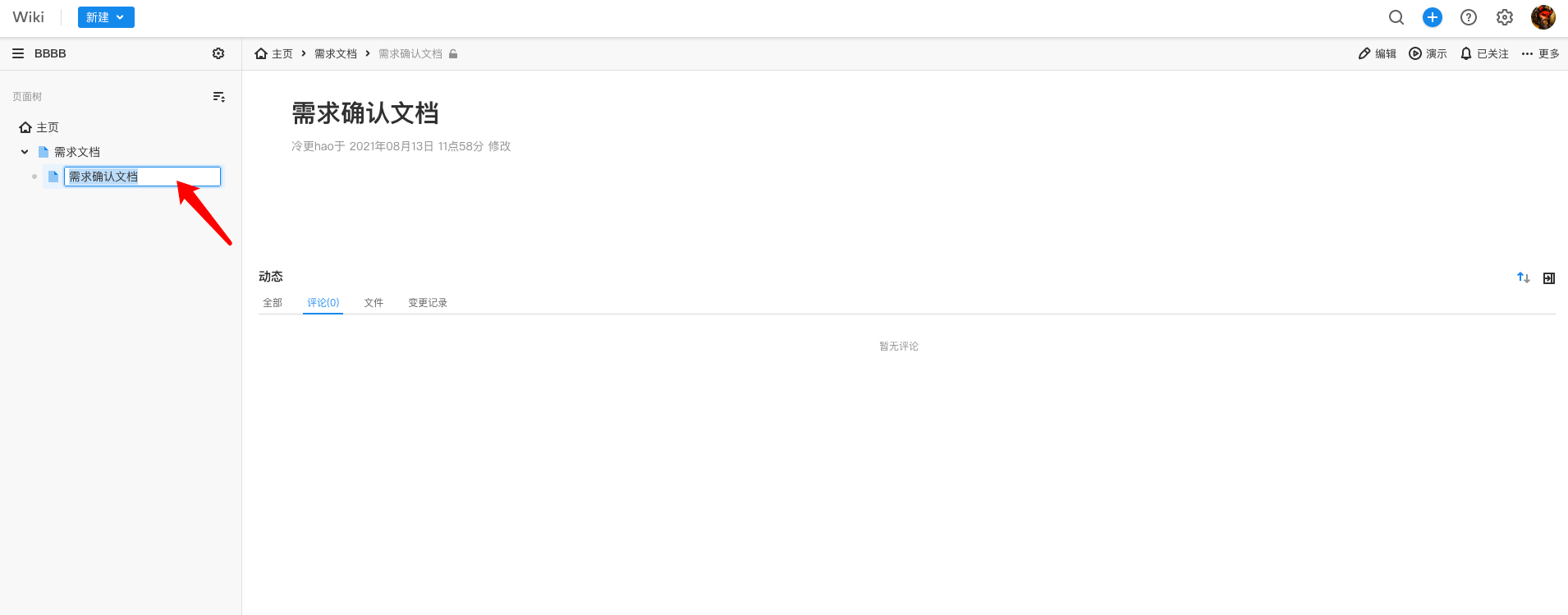The image size is (1568, 615).
Task: Reverse activity order with arrows icon
Action: pos(1523,278)
